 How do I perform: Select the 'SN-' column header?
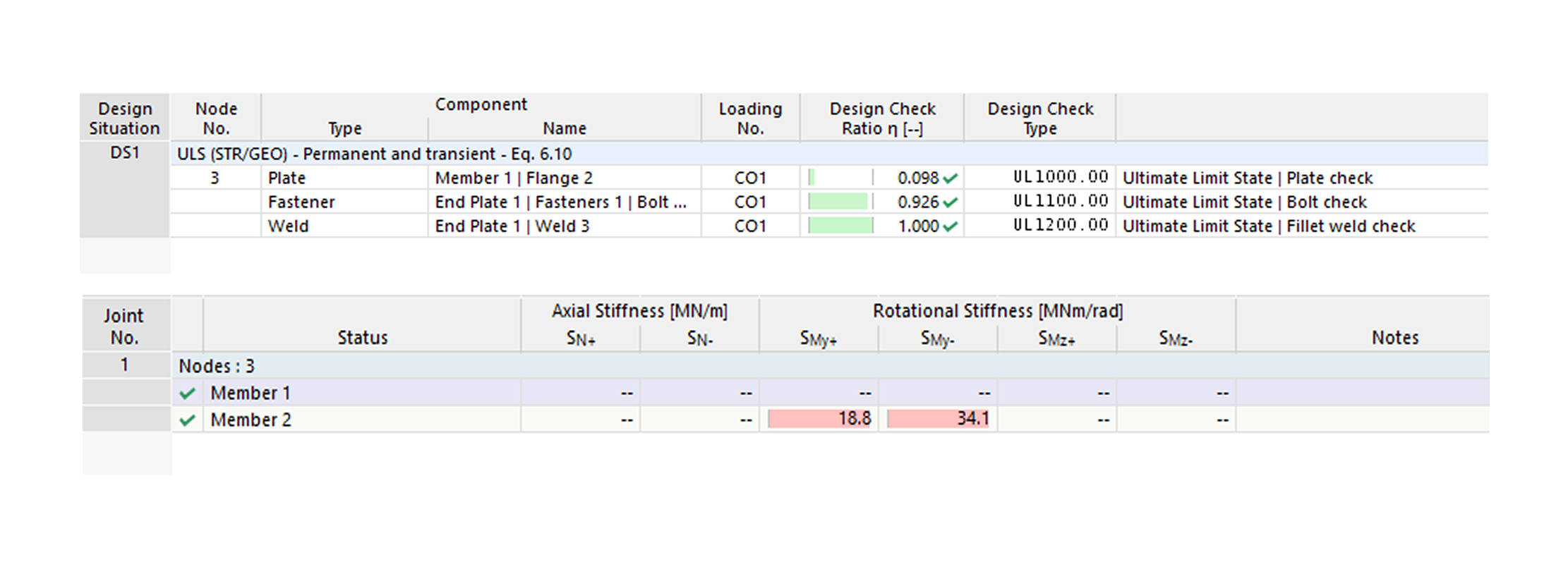click(700, 339)
